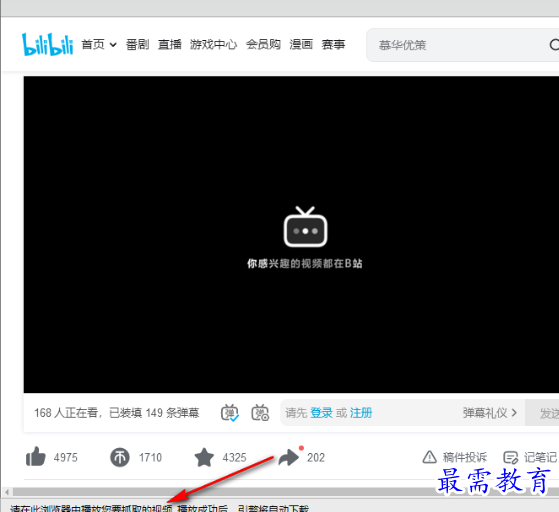Like the video with thumbs-up icon

[36, 457]
